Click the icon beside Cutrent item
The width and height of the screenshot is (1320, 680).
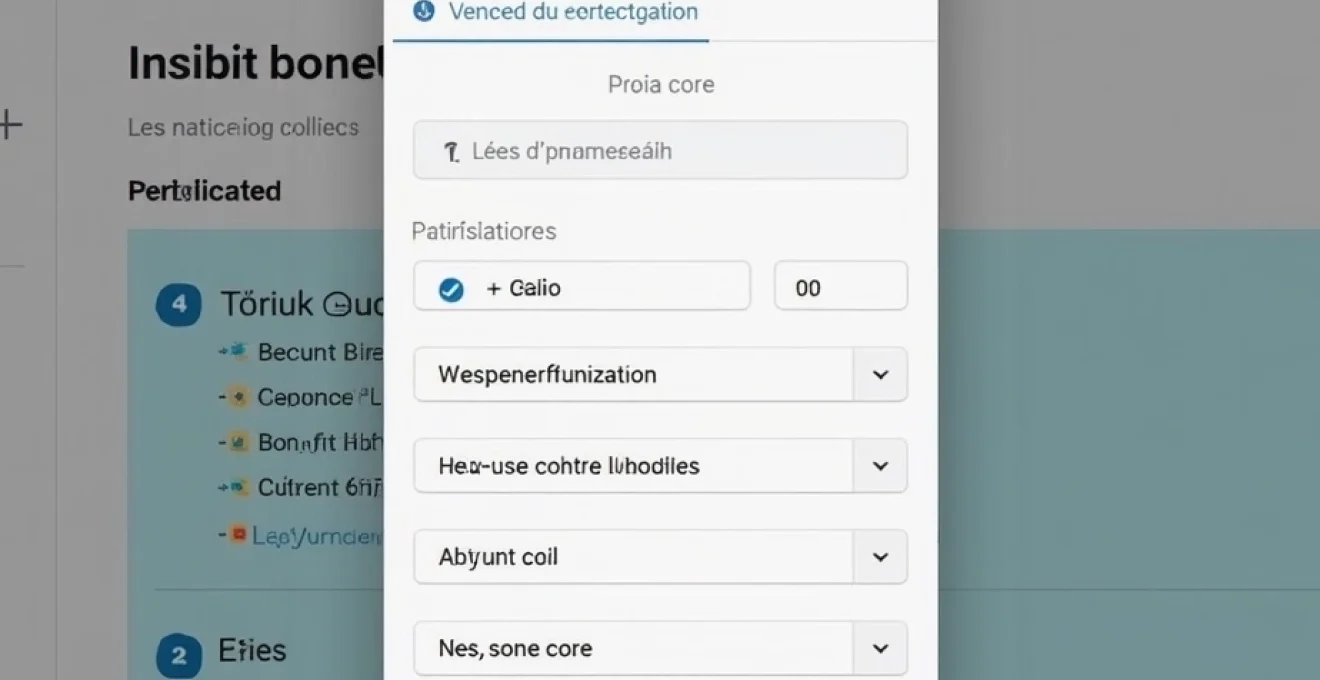coord(237,488)
